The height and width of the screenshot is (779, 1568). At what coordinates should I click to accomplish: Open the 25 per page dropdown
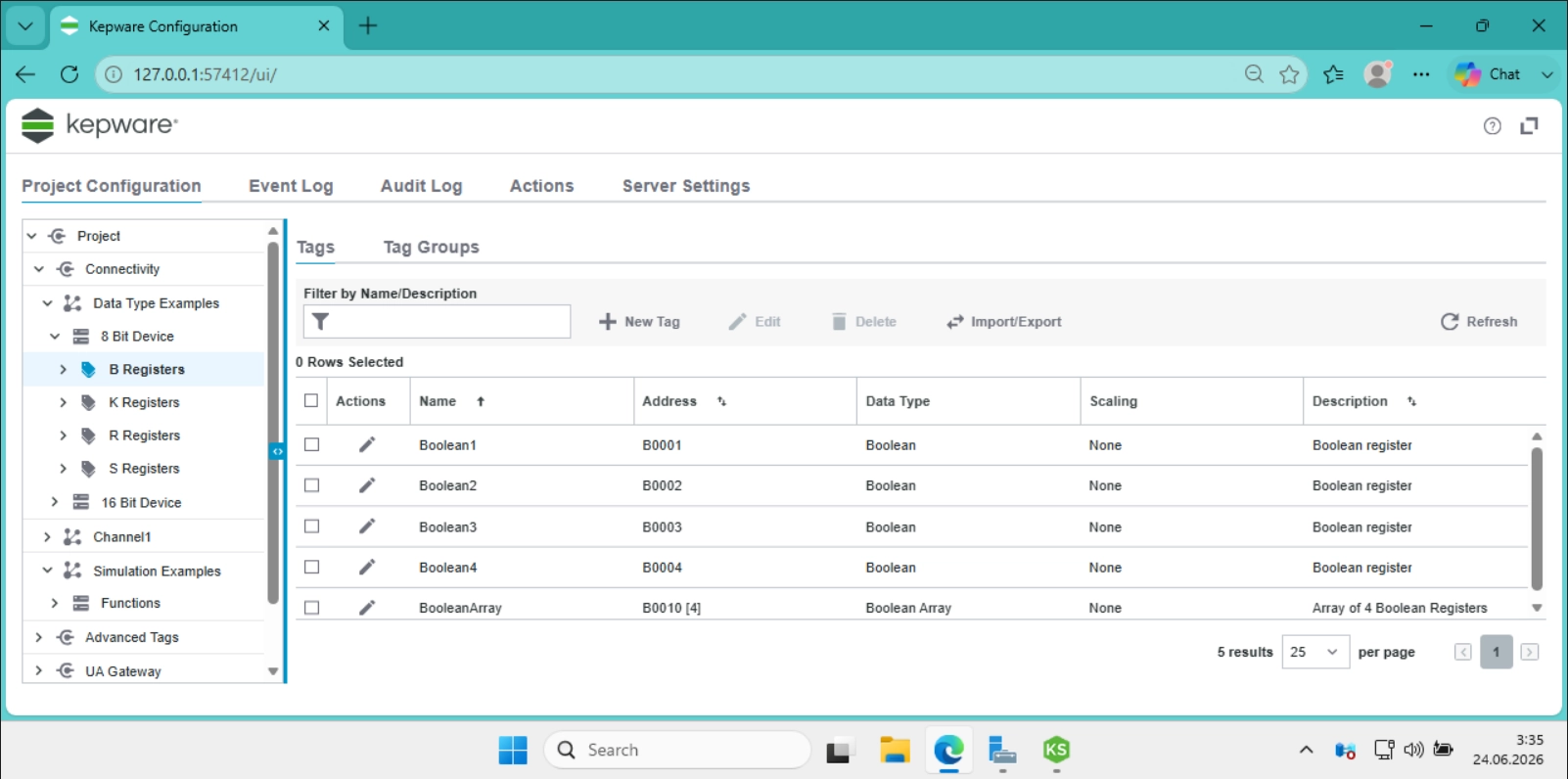point(1315,652)
